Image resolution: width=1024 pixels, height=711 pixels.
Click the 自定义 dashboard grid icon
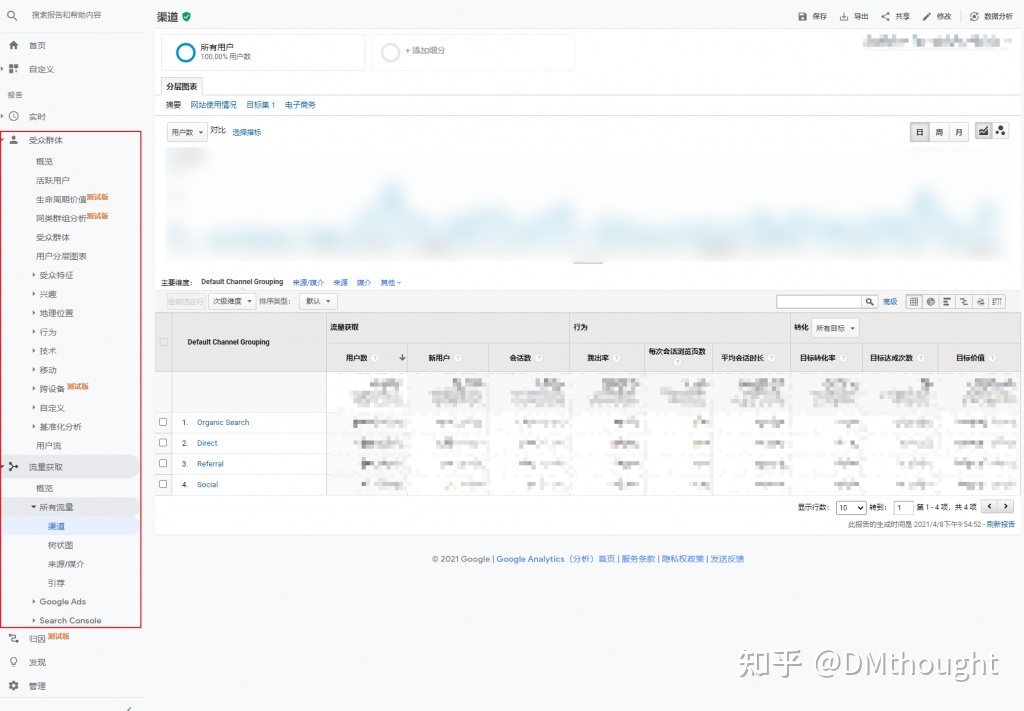pyautogui.click(x=13, y=69)
